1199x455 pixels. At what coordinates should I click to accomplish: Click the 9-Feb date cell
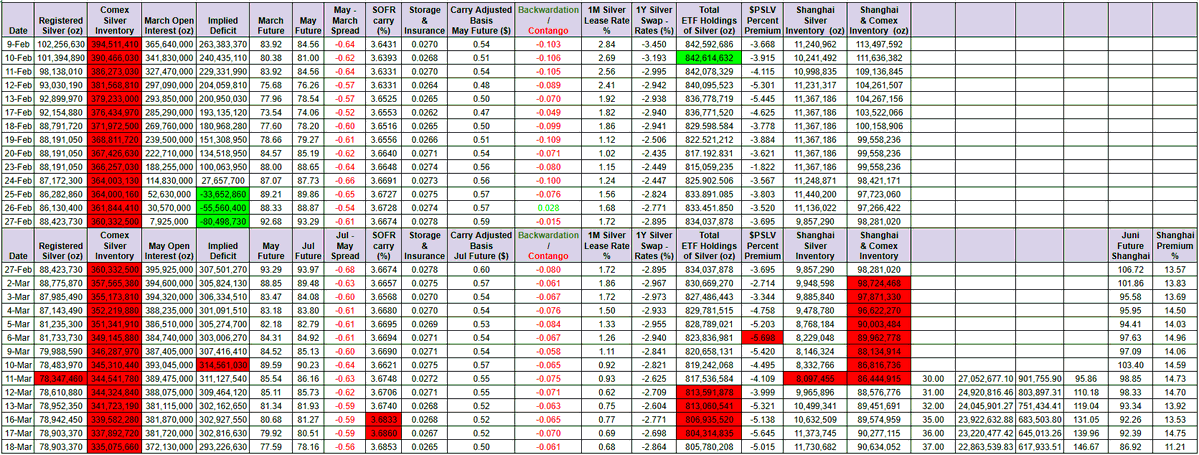tap(18, 44)
